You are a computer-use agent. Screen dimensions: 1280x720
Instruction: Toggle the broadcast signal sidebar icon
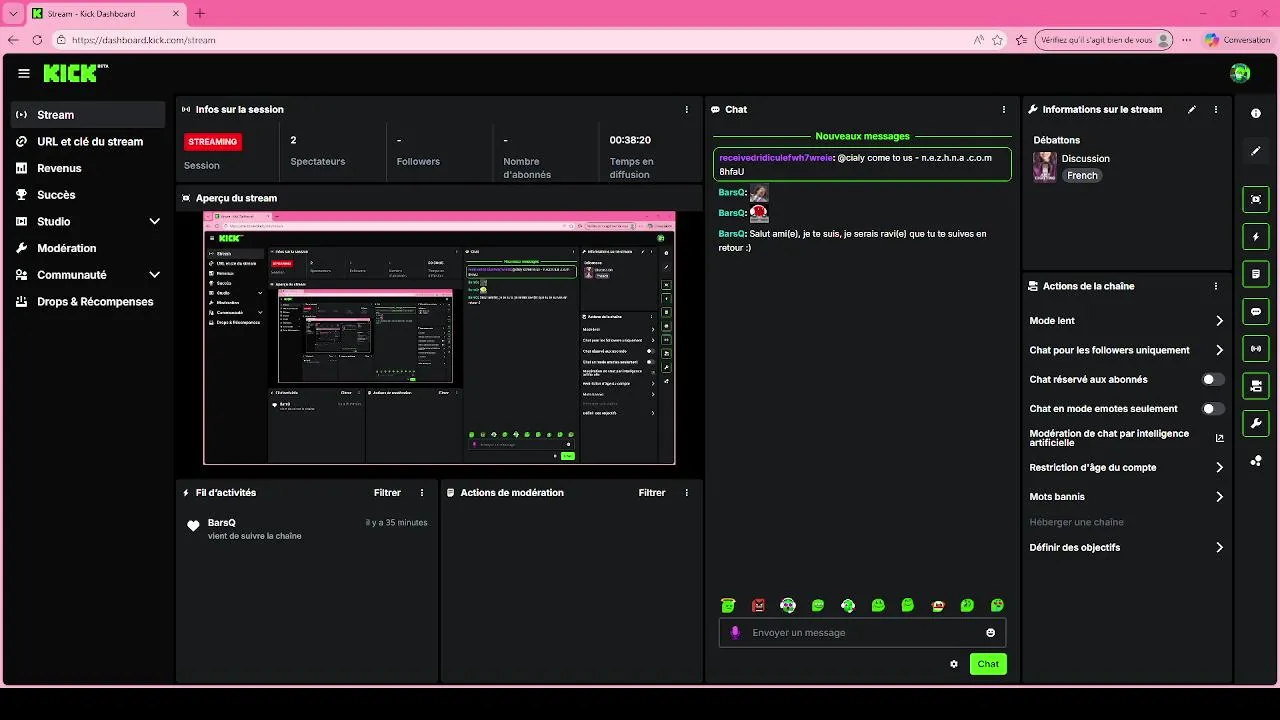tap(1256, 349)
